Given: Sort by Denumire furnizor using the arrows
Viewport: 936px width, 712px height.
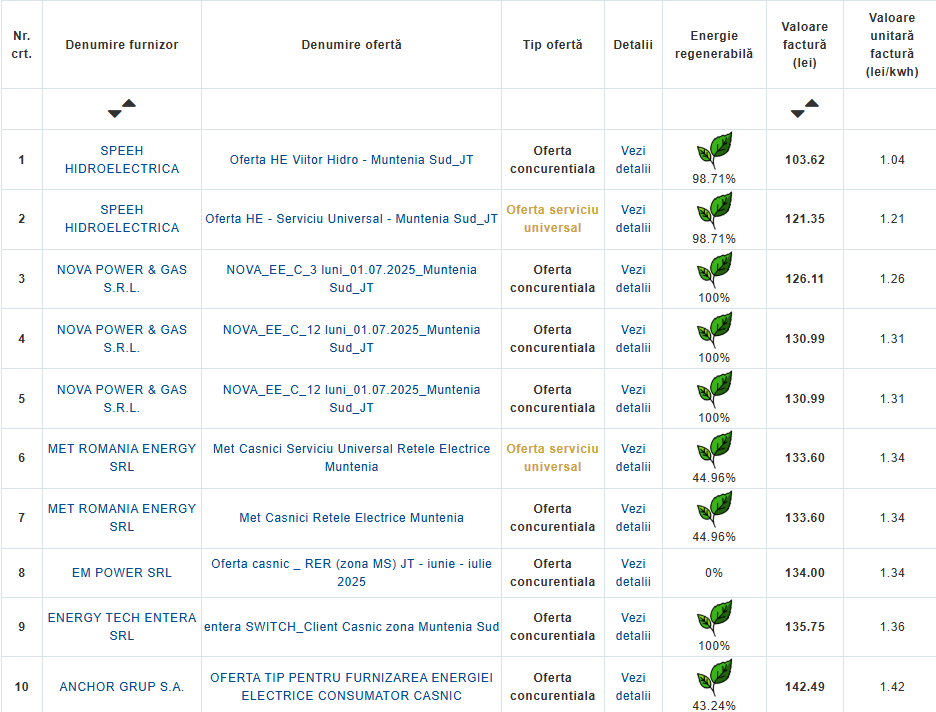Looking at the screenshot, I should click(x=122, y=109).
